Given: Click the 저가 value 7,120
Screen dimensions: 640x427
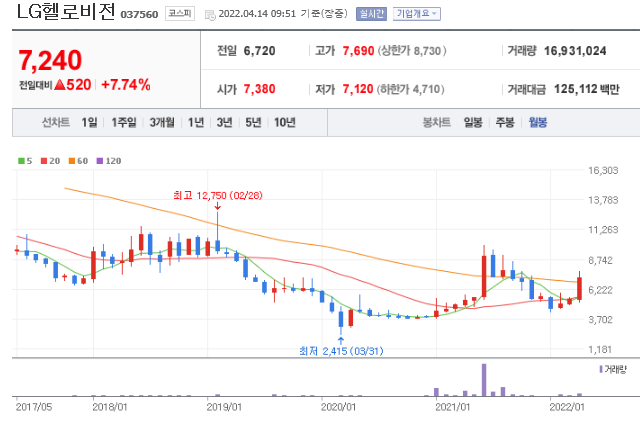Looking at the screenshot, I should point(358,89).
